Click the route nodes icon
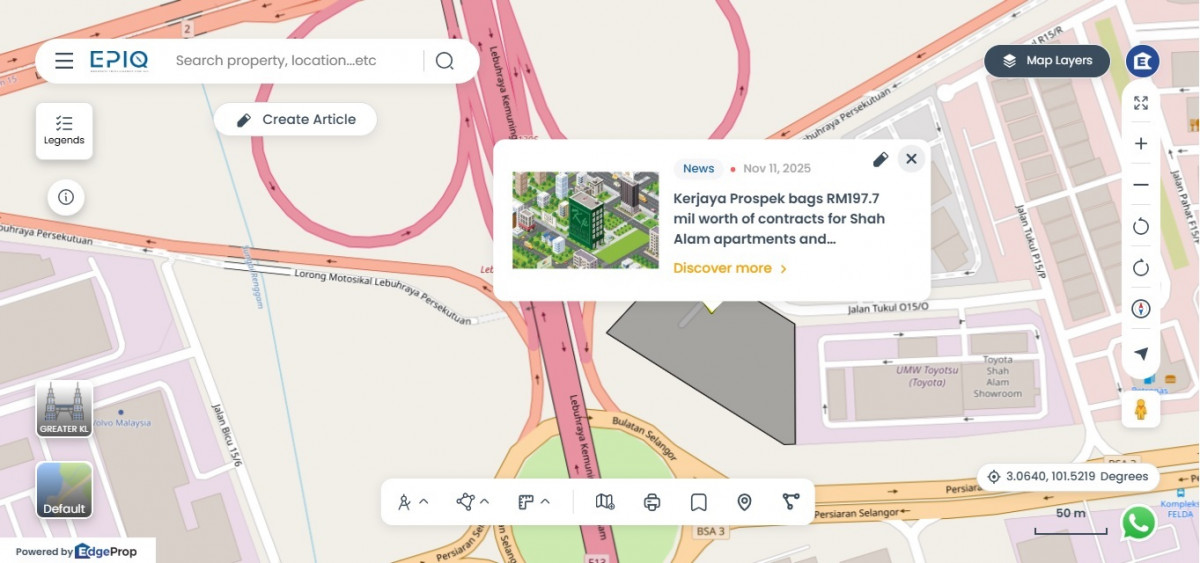This screenshot has height=563, width=1200. (x=791, y=502)
